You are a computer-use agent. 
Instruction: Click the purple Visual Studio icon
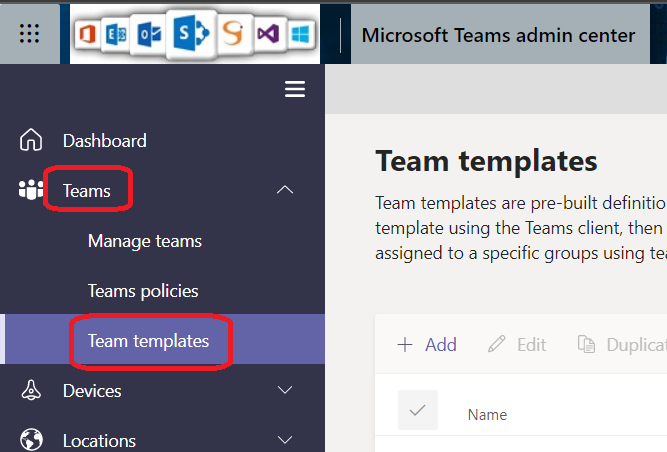pos(266,36)
